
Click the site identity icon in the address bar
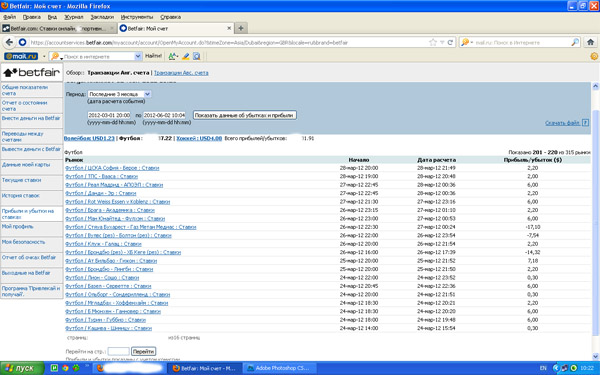[23, 42]
